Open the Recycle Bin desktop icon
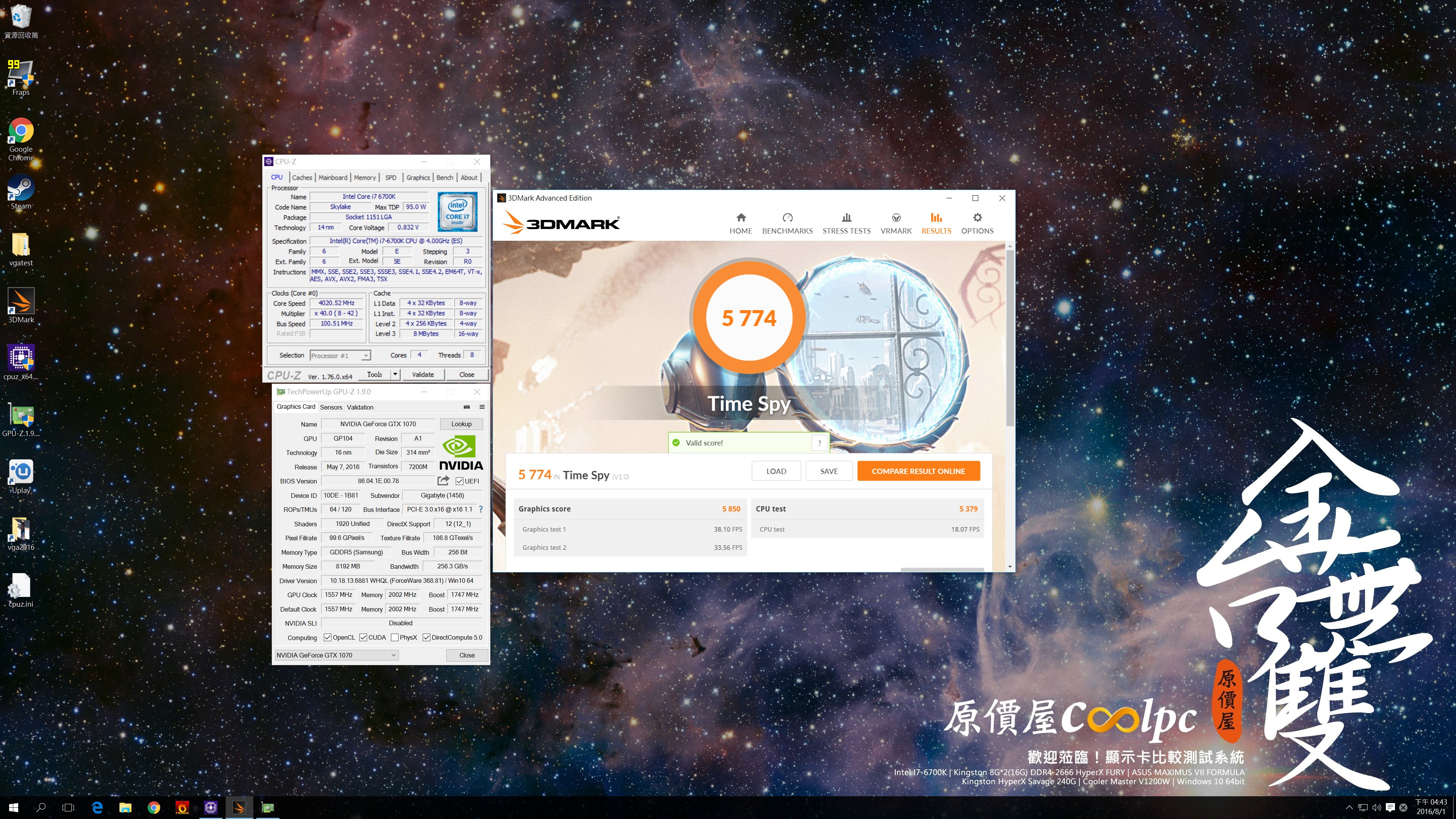This screenshot has width=1456, height=819. coord(21,22)
